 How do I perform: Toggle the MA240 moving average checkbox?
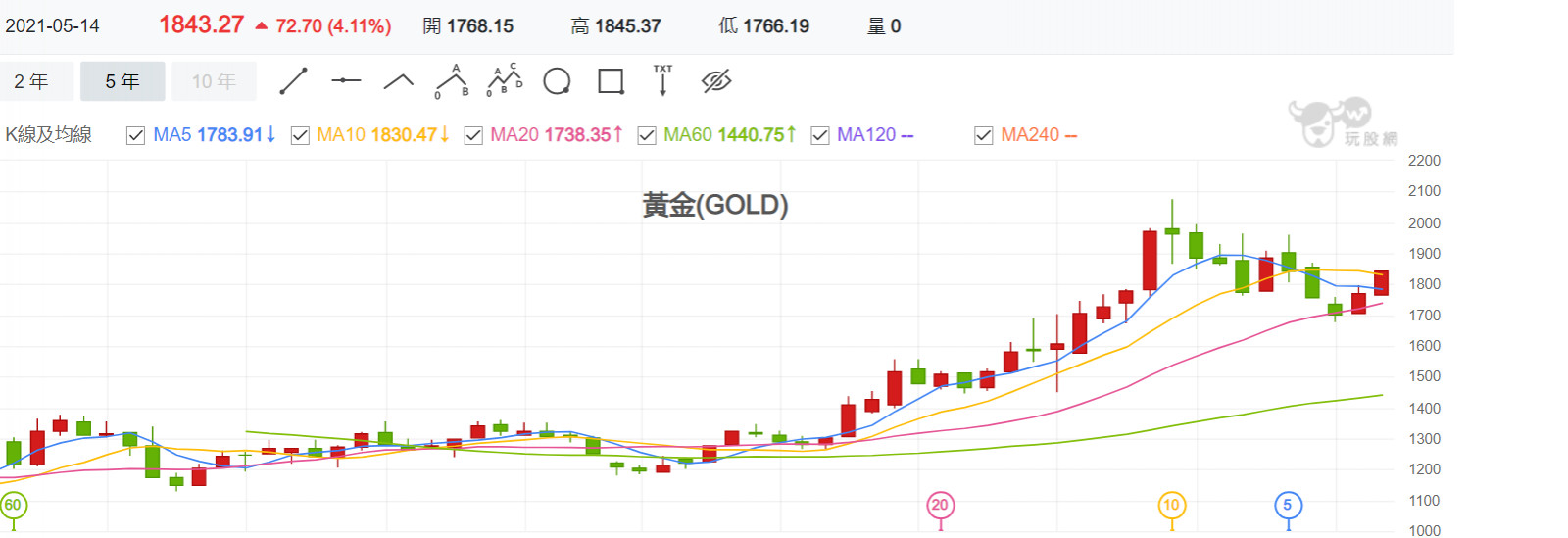[x=984, y=135]
